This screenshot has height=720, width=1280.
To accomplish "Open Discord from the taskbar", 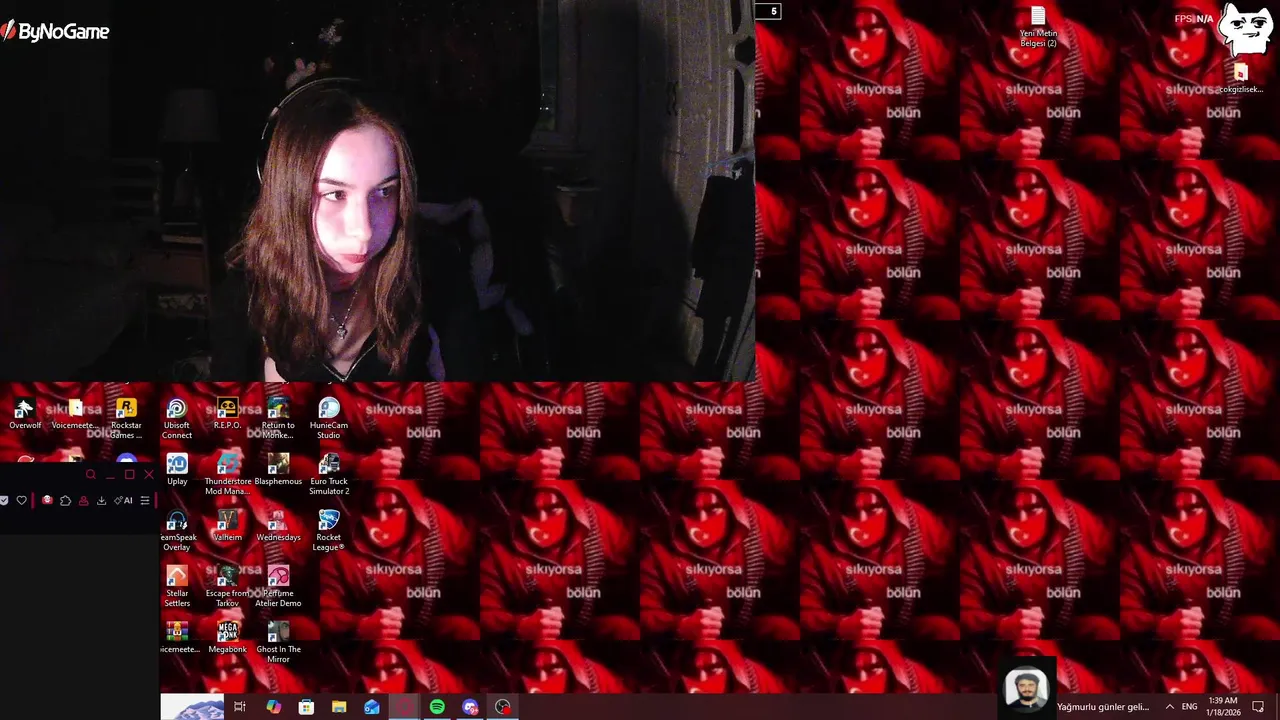I will point(470,707).
